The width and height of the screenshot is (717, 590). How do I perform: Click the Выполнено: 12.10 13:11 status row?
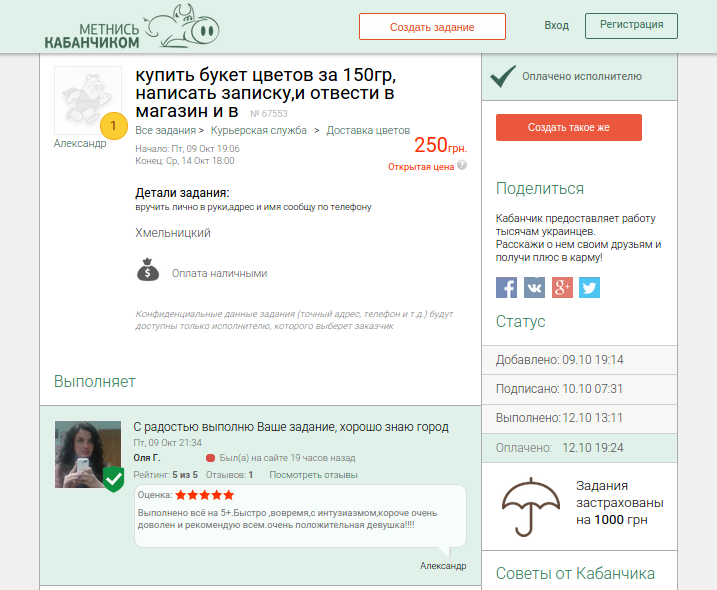pos(579,418)
